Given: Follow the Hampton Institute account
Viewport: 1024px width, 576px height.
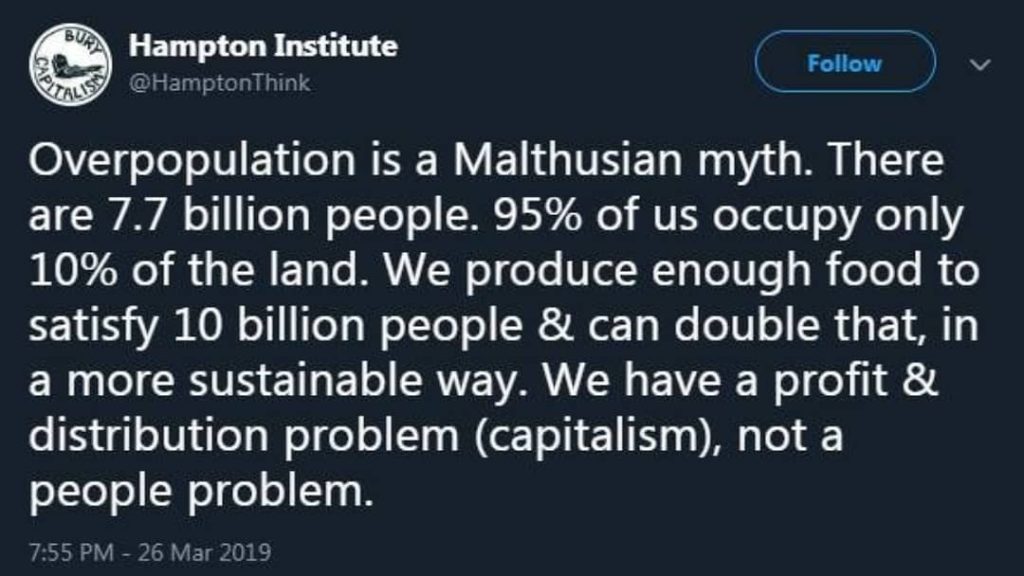Looking at the screenshot, I should coord(845,63).
